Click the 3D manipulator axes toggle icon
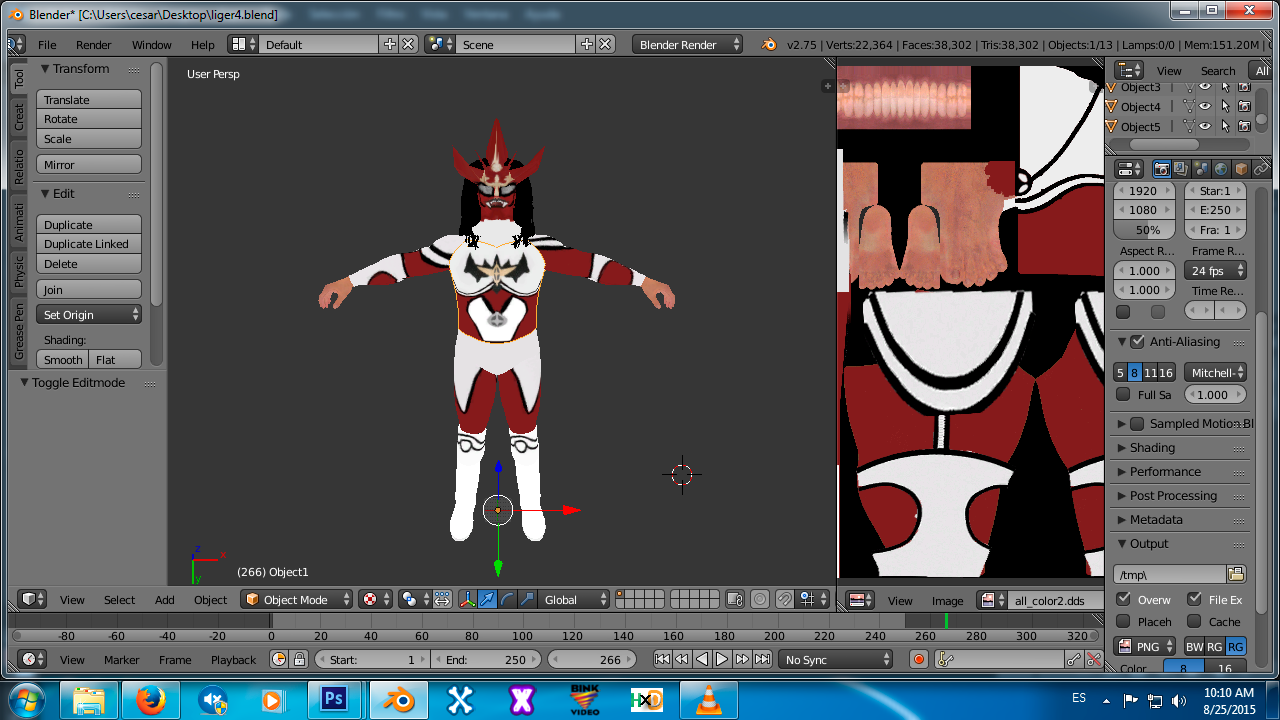 pos(467,600)
